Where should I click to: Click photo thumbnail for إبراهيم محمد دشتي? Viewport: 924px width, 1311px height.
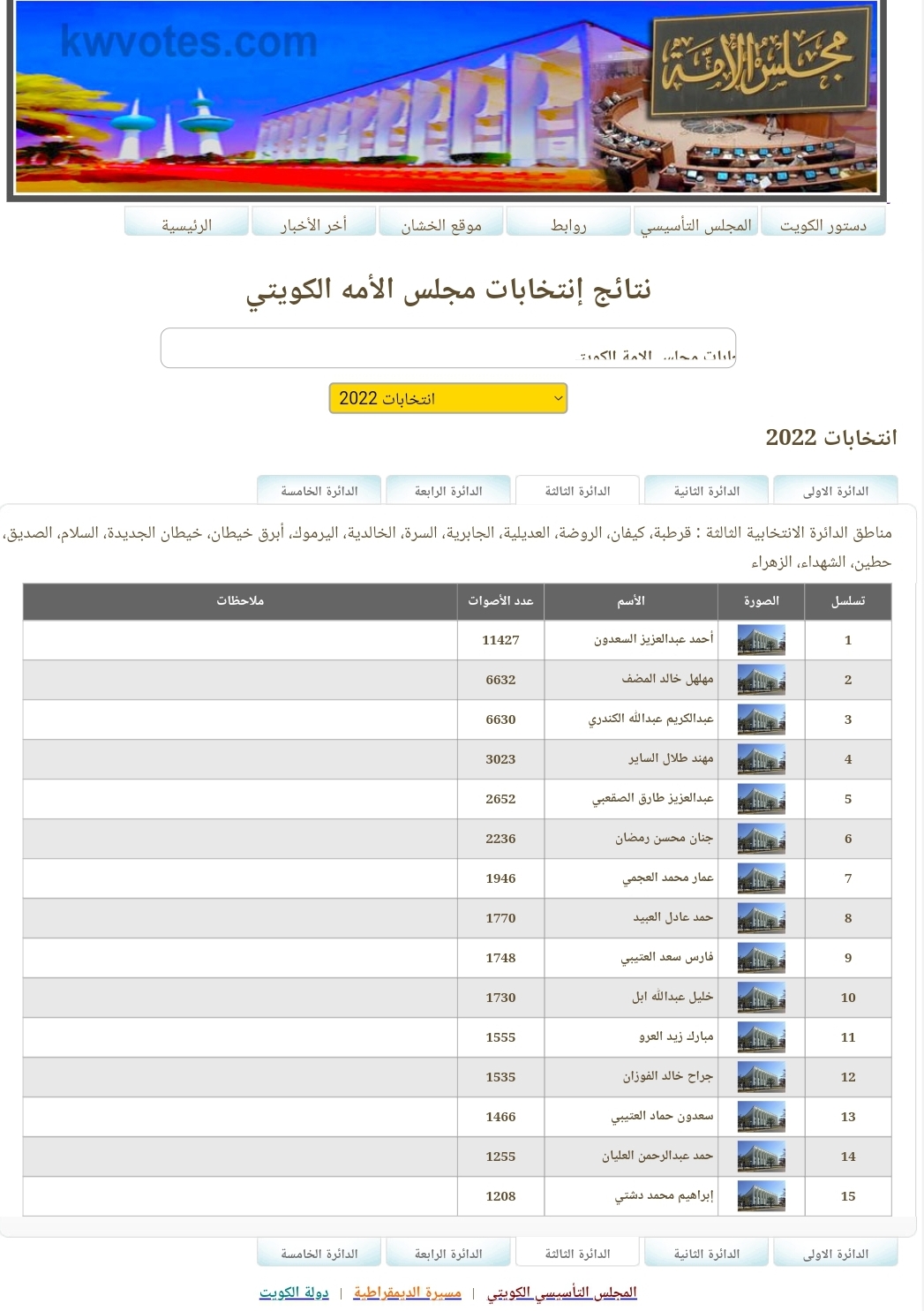coord(761,1196)
